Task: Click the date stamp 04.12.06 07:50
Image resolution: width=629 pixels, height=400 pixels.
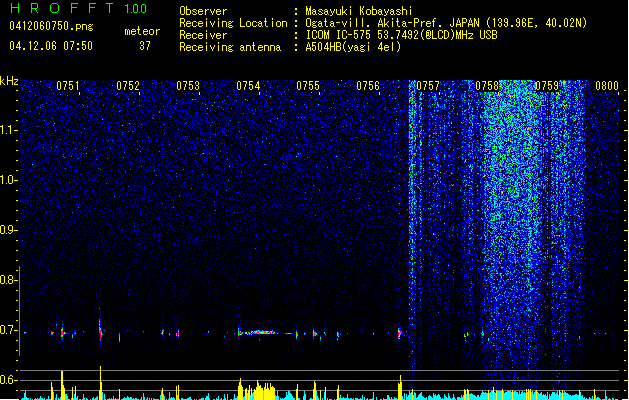Action: coord(51,46)
